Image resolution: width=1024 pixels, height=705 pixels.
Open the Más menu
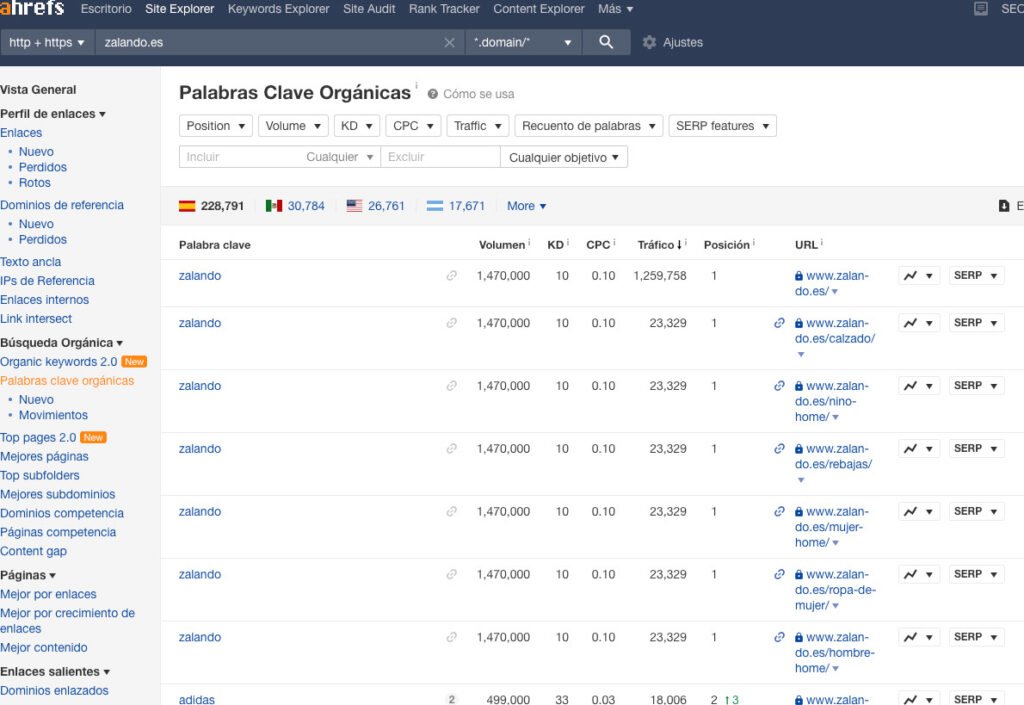click(615, 9)
